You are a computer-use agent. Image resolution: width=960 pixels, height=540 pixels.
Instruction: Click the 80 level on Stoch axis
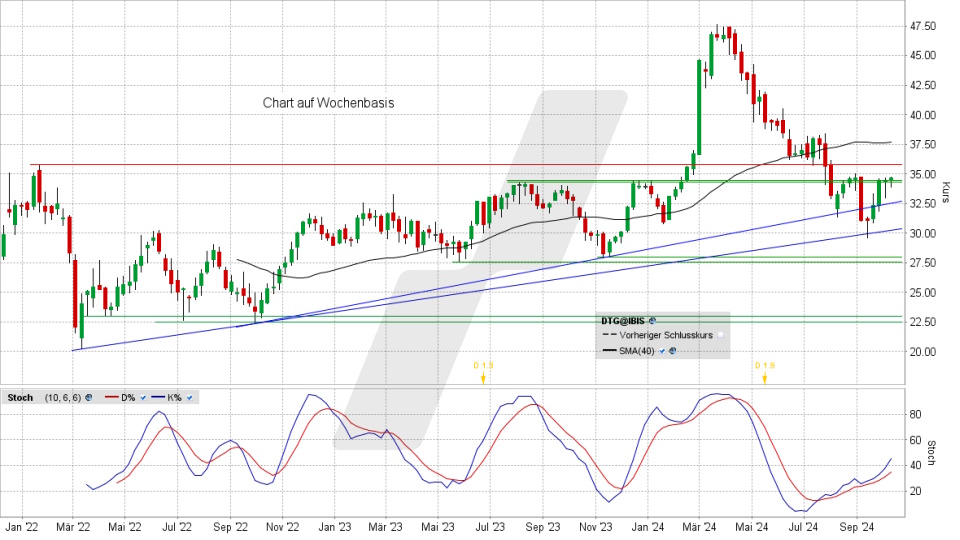point(915,414)
